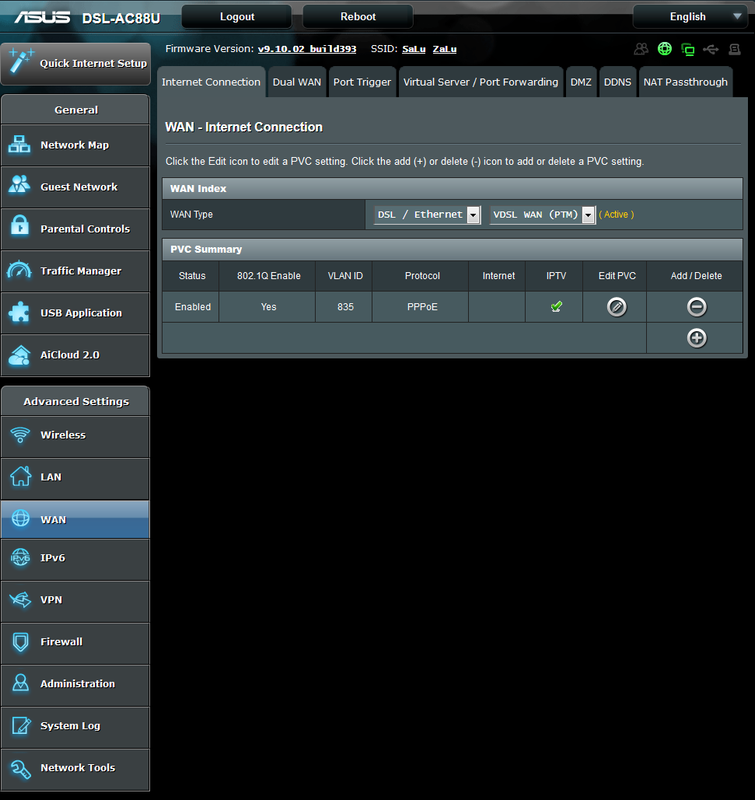Click the USB status icon
This screenshot has width=755, height=800.
coord(711,49)
